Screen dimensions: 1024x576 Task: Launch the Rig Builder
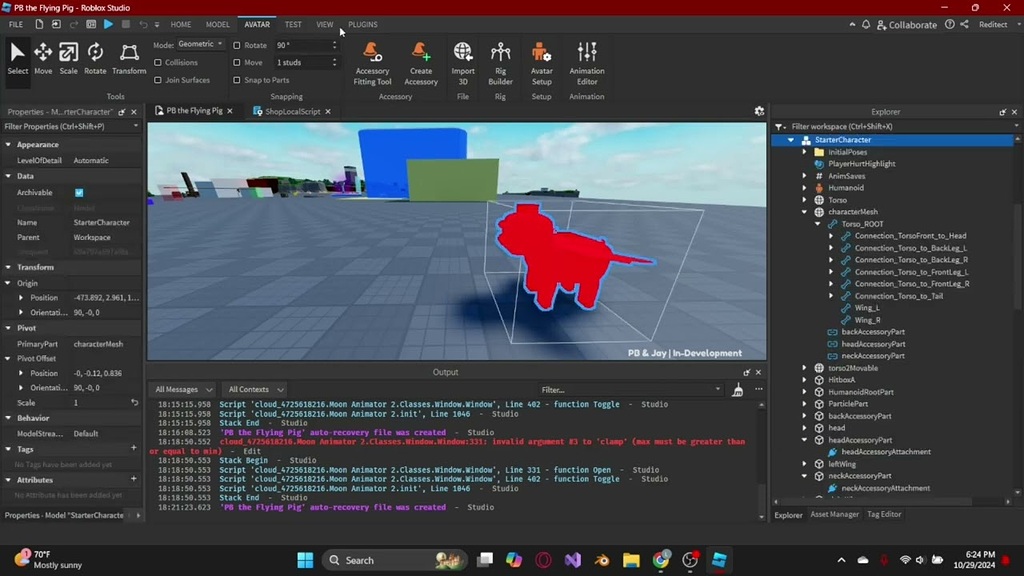500,62
